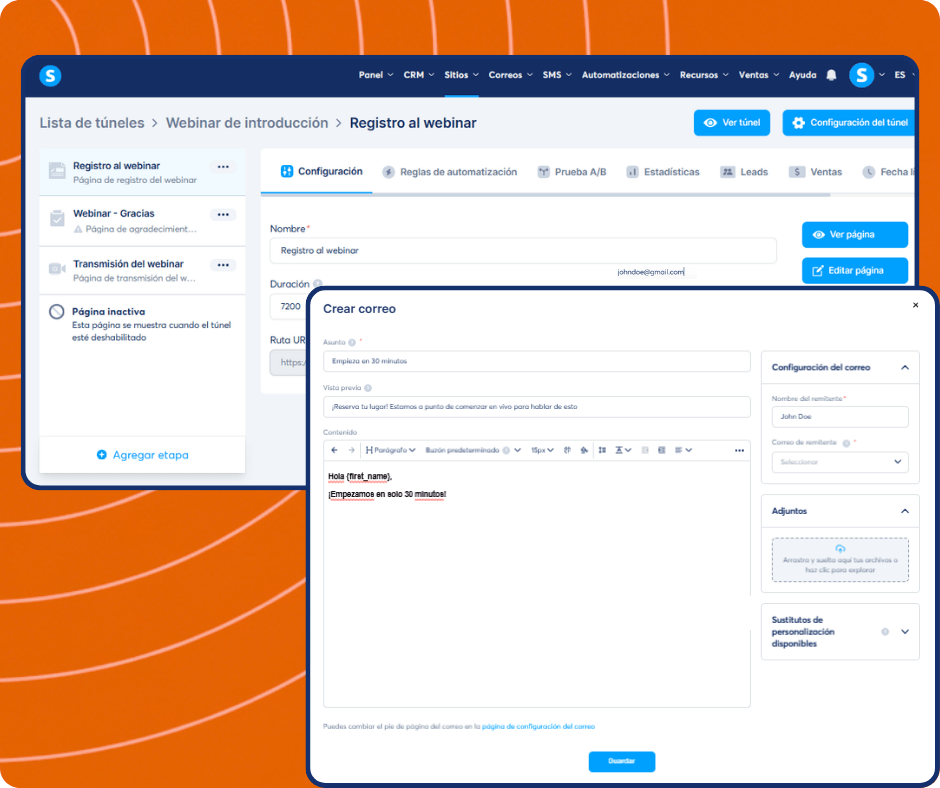Undo with the editor back arrow

tap(335, 450)
